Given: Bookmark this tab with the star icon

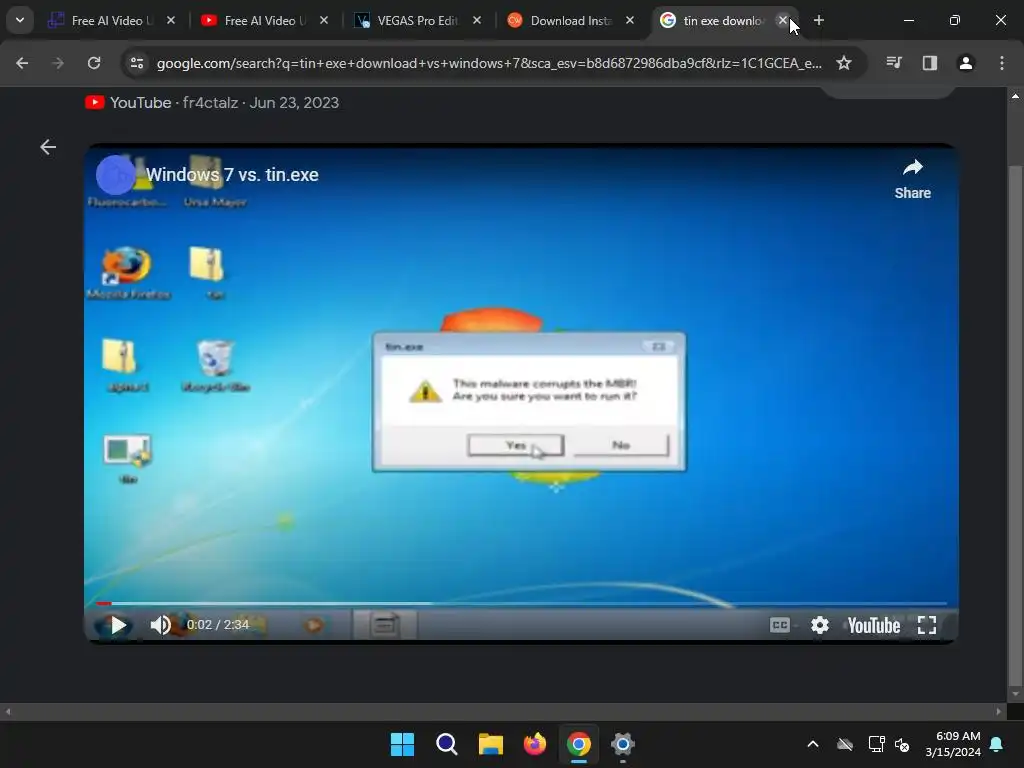Looking at the screenshot, I should 844,63.
